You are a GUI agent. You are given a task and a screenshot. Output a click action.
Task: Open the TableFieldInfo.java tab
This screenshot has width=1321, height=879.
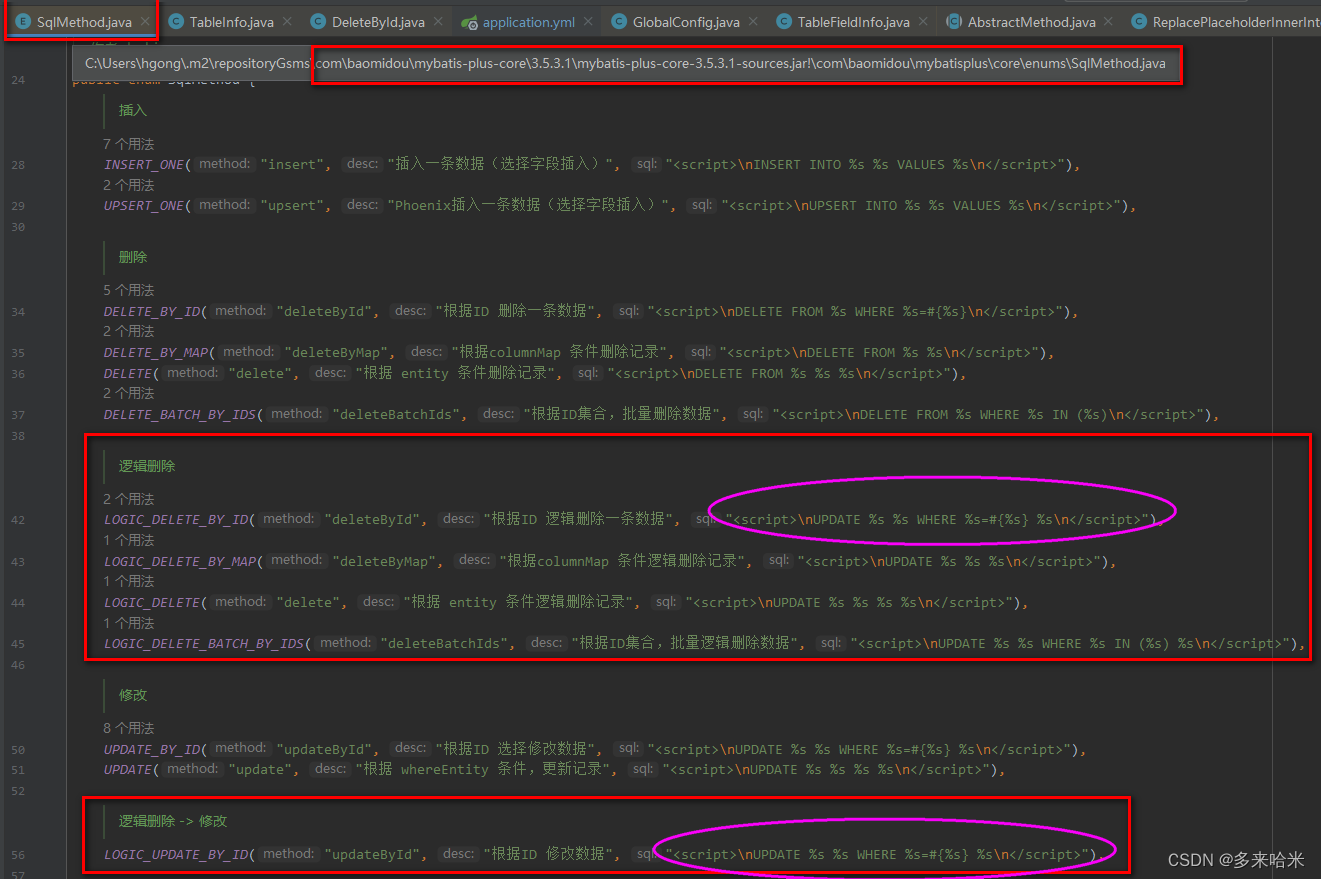[x=854, y=22]
